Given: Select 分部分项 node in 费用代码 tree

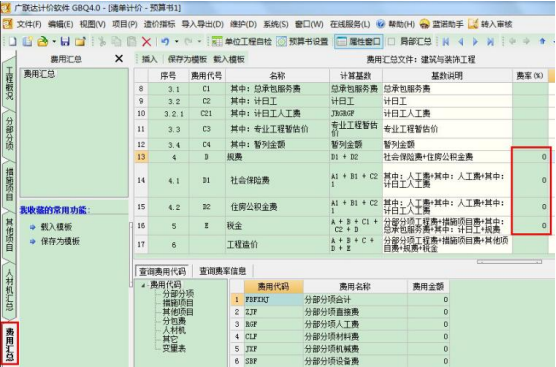Looking at the screenshot, I should coord(178,294).
